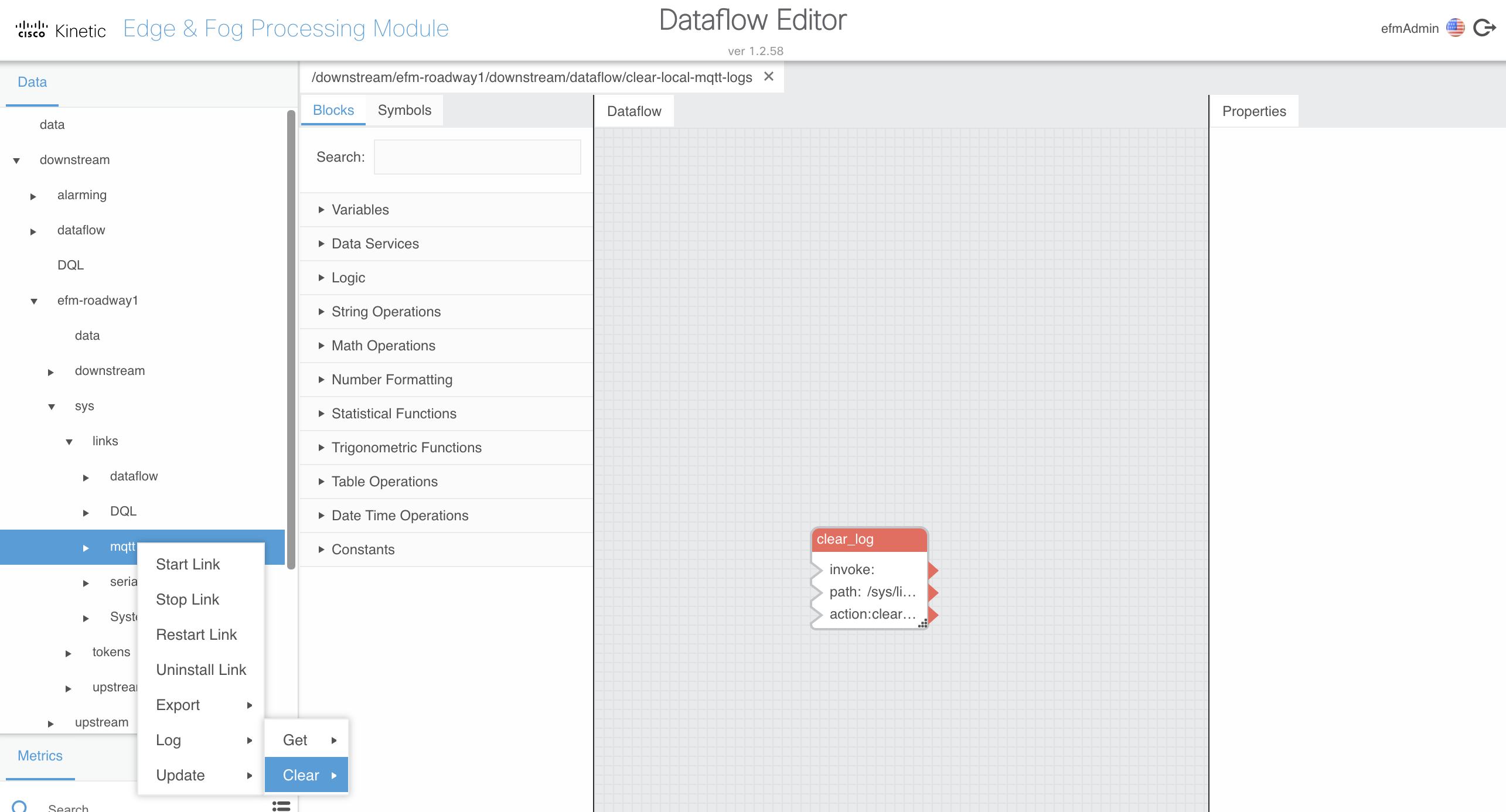This screenshot has height=812, width=1506.
Task: Open the Log submenu
Action: click(x=201, y=740)
